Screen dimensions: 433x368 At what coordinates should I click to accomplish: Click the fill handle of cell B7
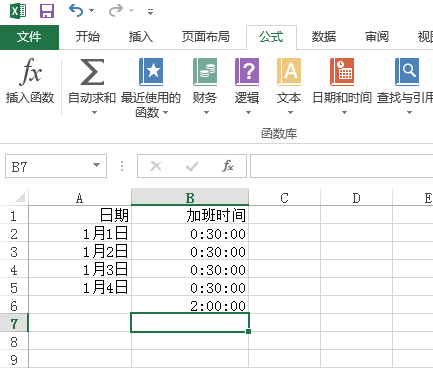(249, 331)
